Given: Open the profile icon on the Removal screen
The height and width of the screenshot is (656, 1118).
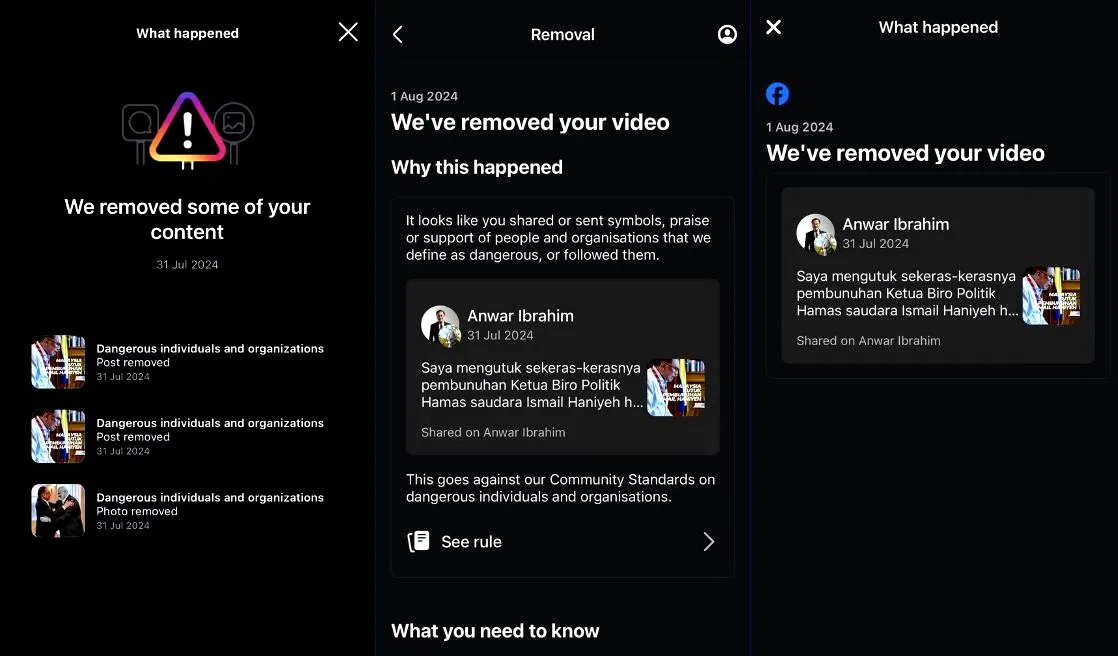Looking at the screenshot, I should pos(727,34).
